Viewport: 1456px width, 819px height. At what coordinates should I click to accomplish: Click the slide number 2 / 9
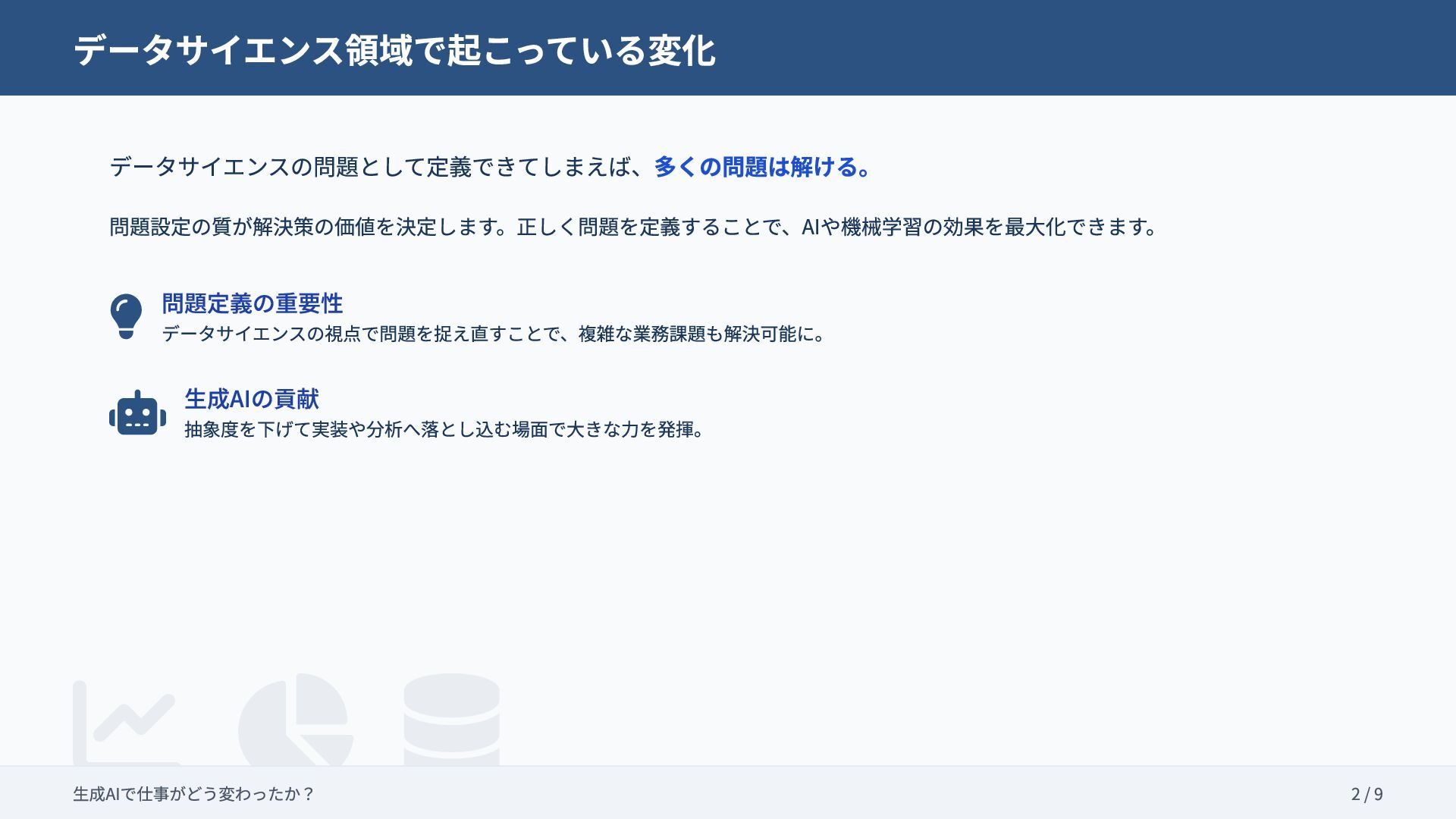[1367, 794]
